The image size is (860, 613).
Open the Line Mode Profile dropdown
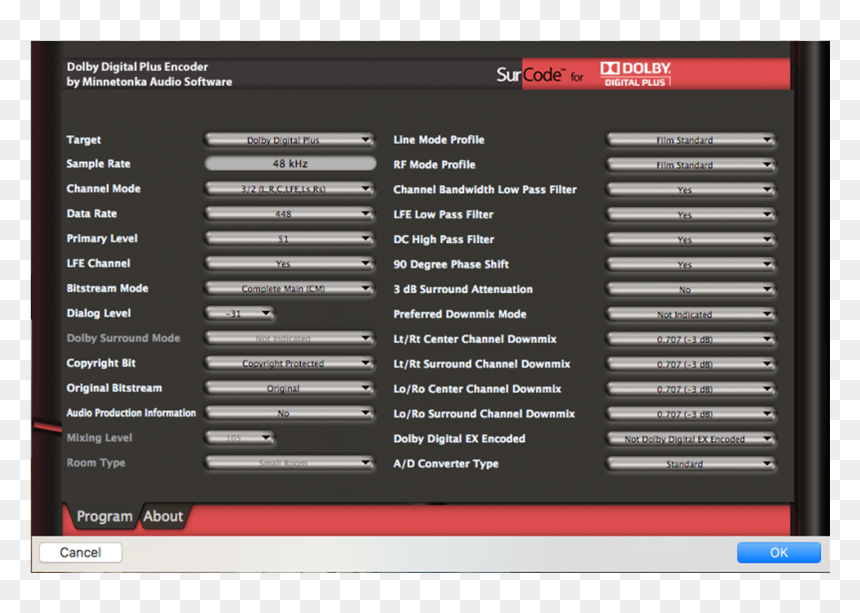tap(691, 140)
